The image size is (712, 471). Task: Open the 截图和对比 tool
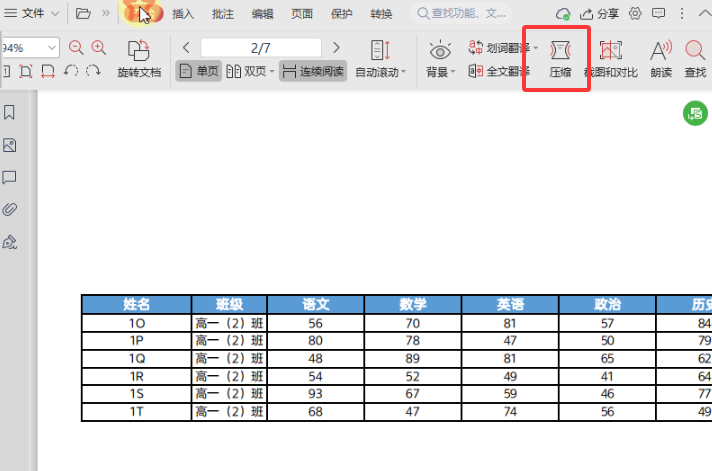click(x=611, y=59)
